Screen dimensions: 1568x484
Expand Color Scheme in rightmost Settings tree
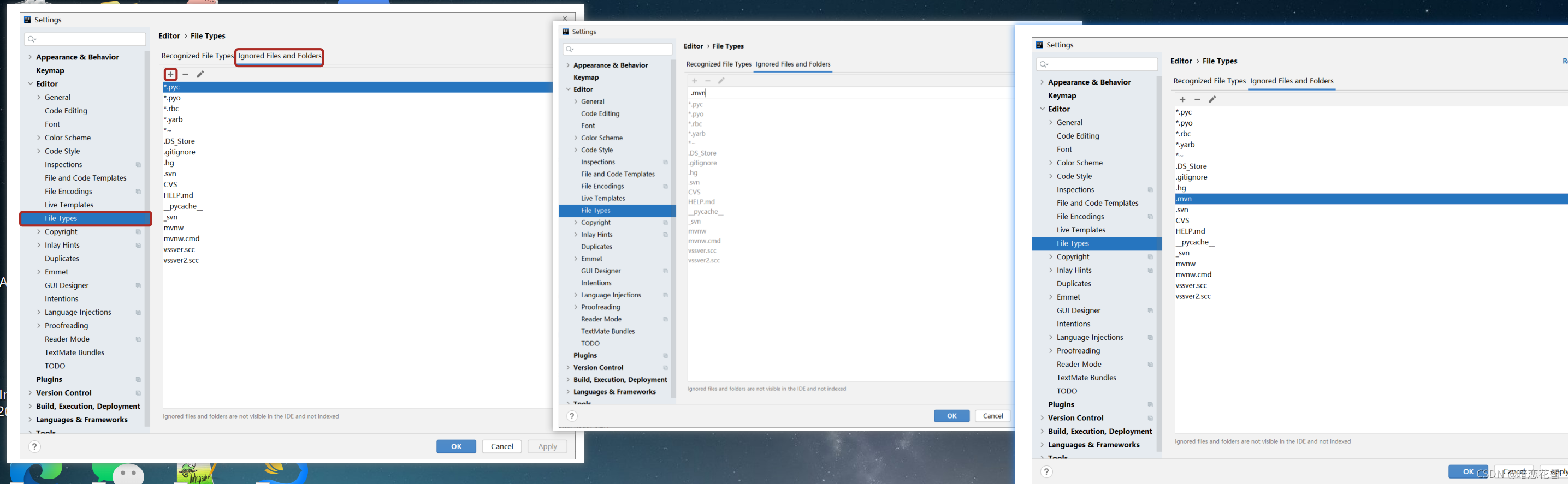(x=1051, y=163)
